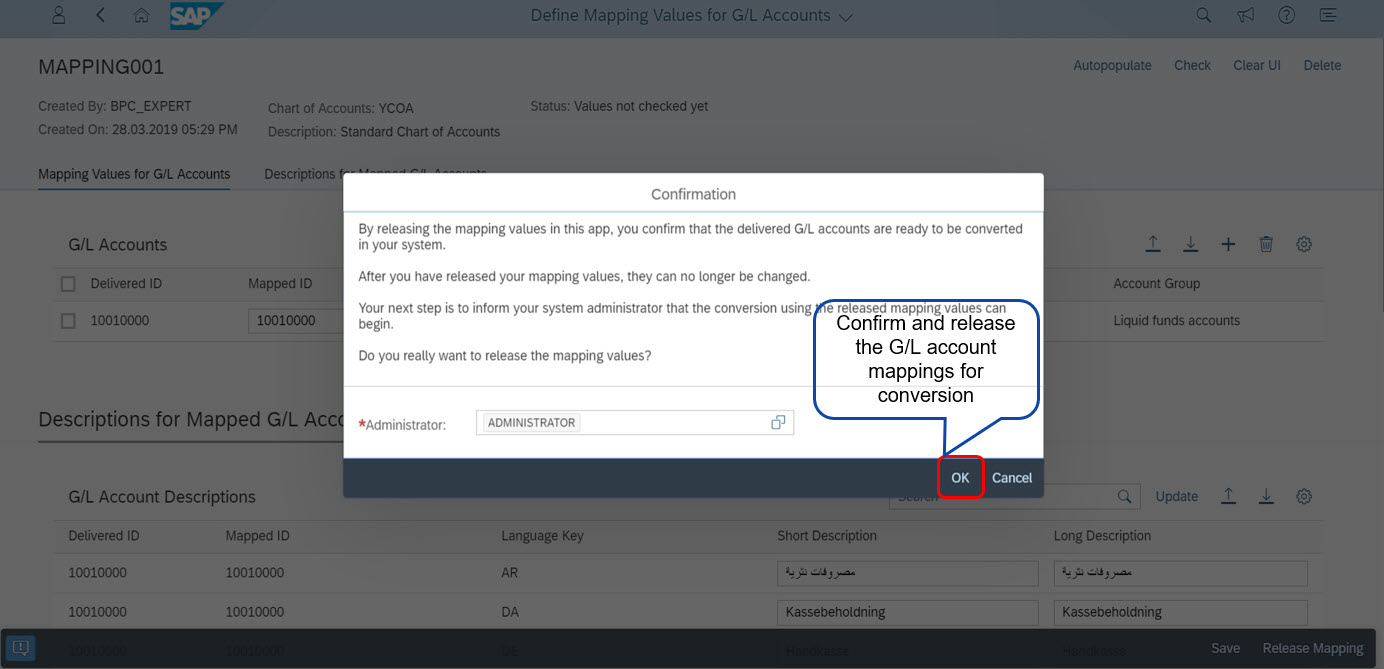Click 'Created By: BPC_EXPERT' text
The height and width of the screenshot is (669, 1384).
tap(115, 106)
